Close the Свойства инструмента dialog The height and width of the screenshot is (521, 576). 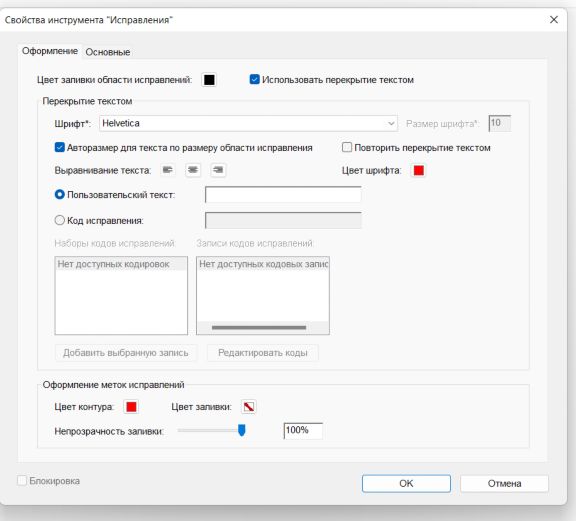pos(554,19)
